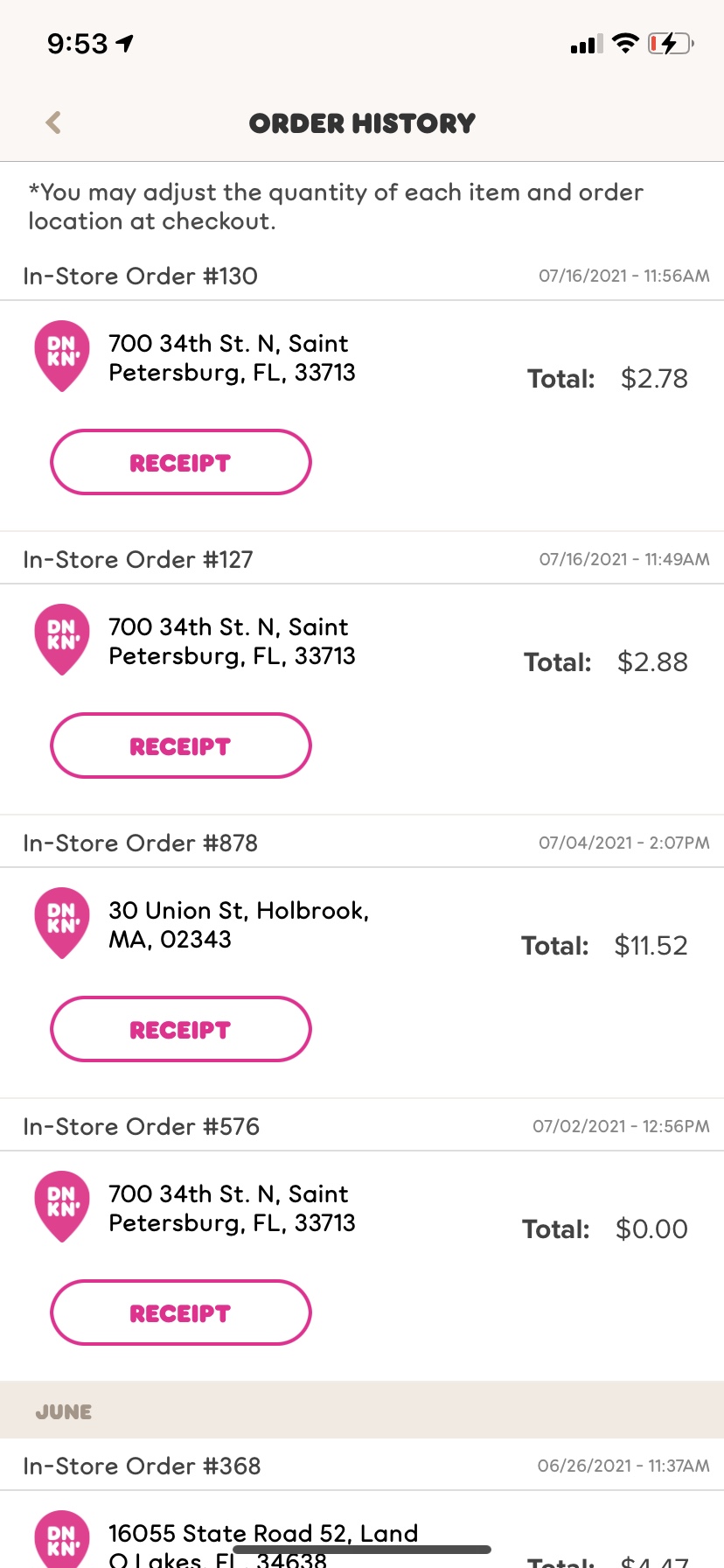
Task: Tap Dunkin' pin icon for order #130
Action: pyautogui.click(x=62, y=355)
